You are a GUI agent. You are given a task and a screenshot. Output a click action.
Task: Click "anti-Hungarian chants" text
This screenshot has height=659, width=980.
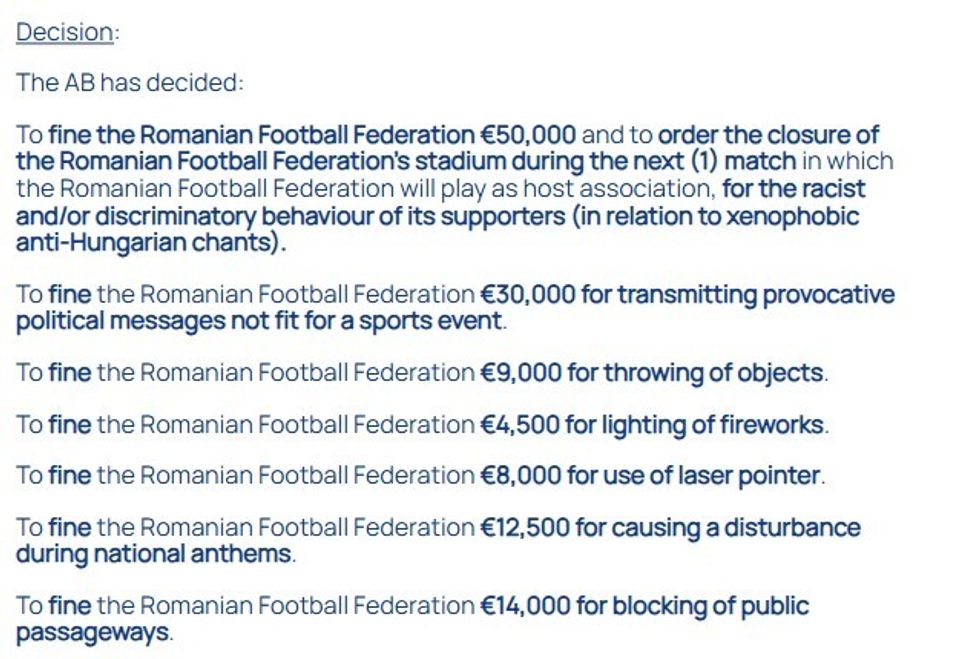[146, 243]
